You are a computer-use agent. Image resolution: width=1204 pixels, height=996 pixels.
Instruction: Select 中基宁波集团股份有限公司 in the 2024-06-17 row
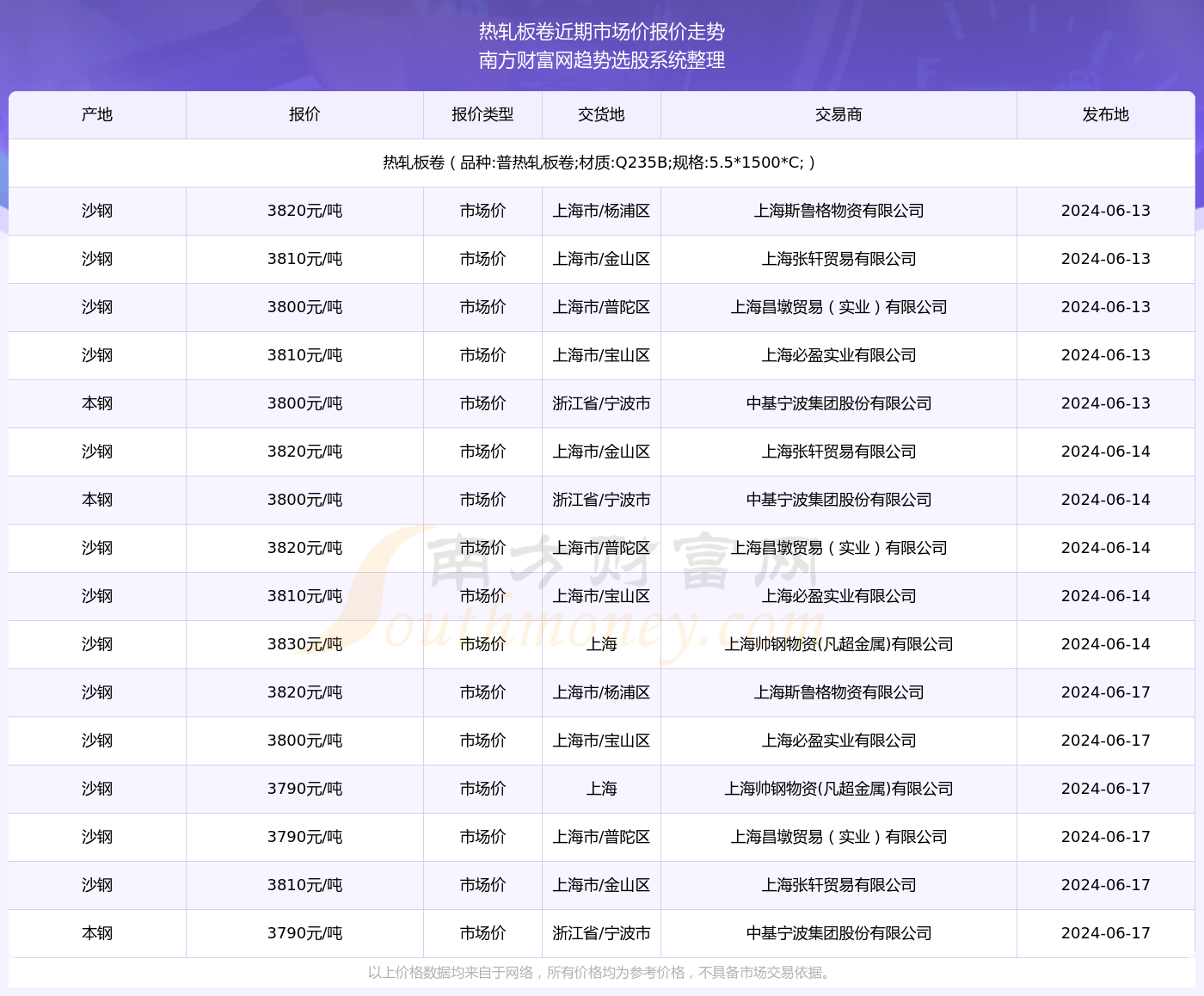click(x=838, y=933)
